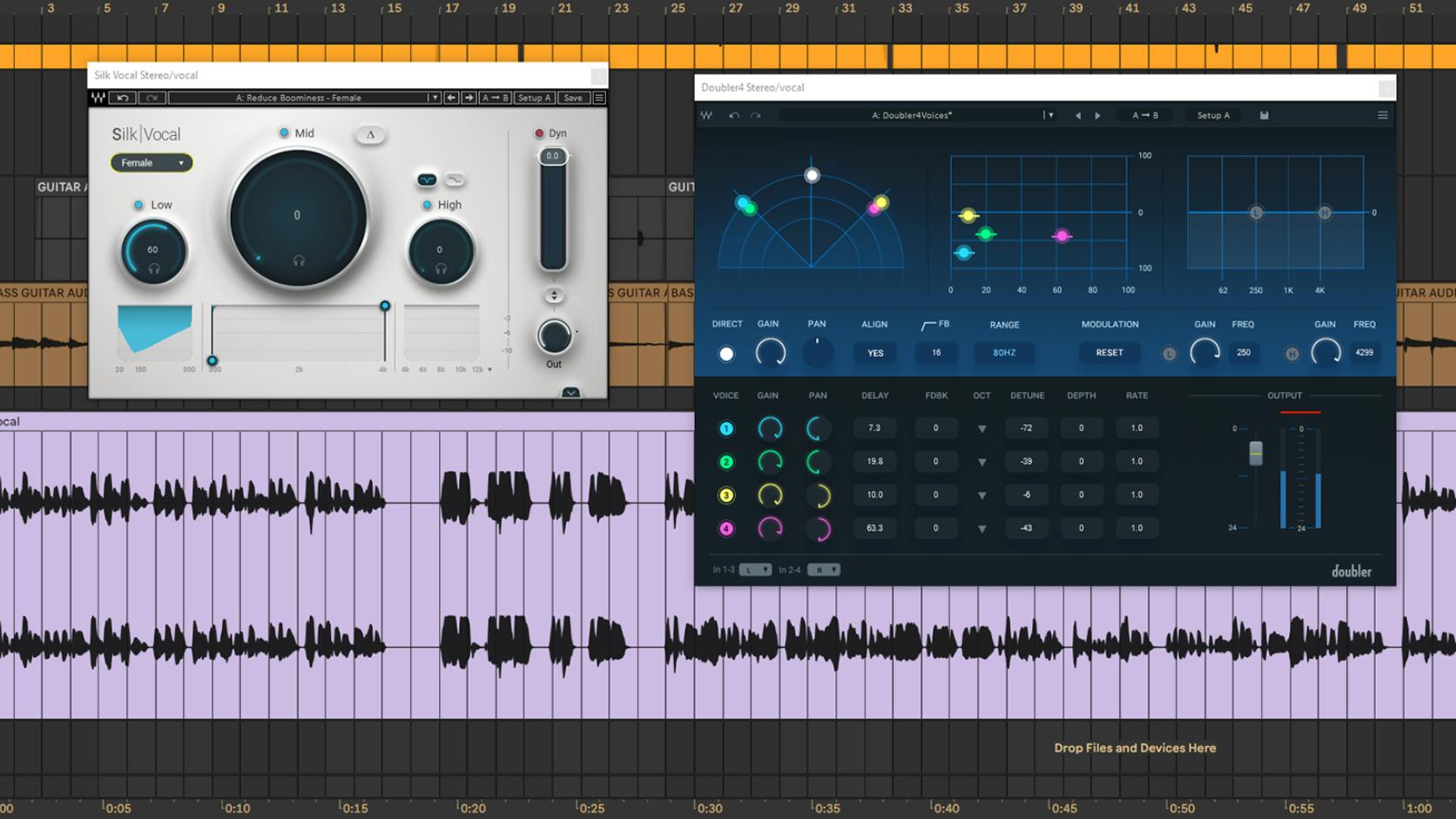The image size is (1456, 819).
Task: Toggle Doubler Direct signal on/off
Action: [726, 354]
